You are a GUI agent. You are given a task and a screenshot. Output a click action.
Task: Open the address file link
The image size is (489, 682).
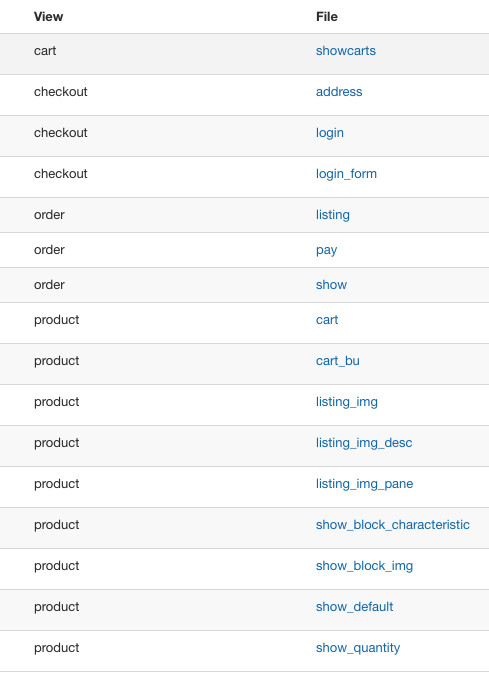click(339, 92)
